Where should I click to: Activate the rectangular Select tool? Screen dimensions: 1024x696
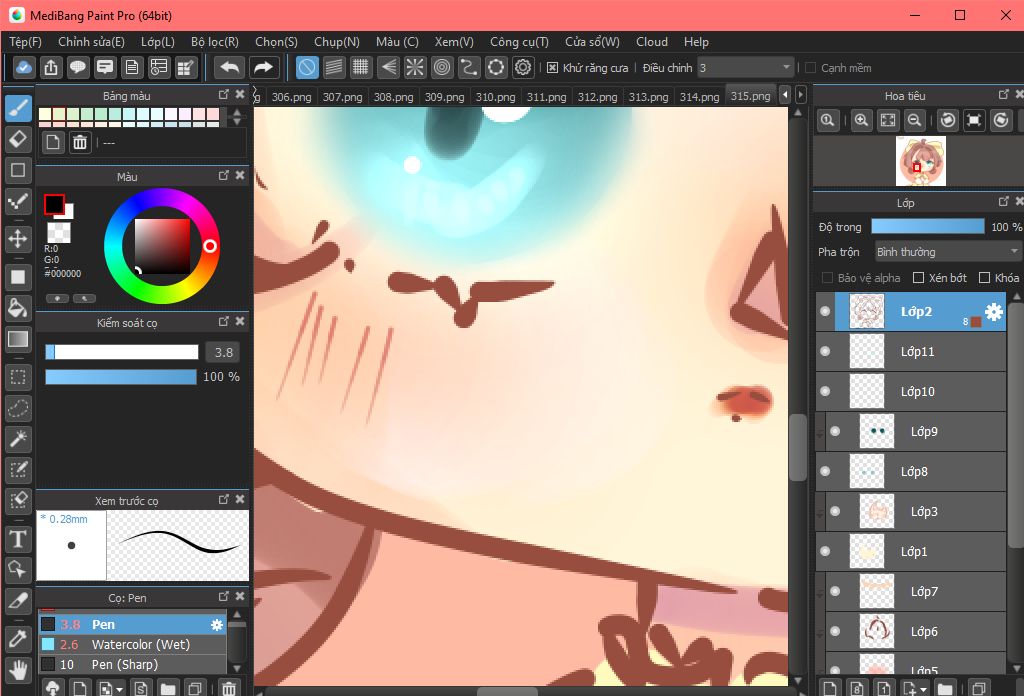click(x=18, y=377)
